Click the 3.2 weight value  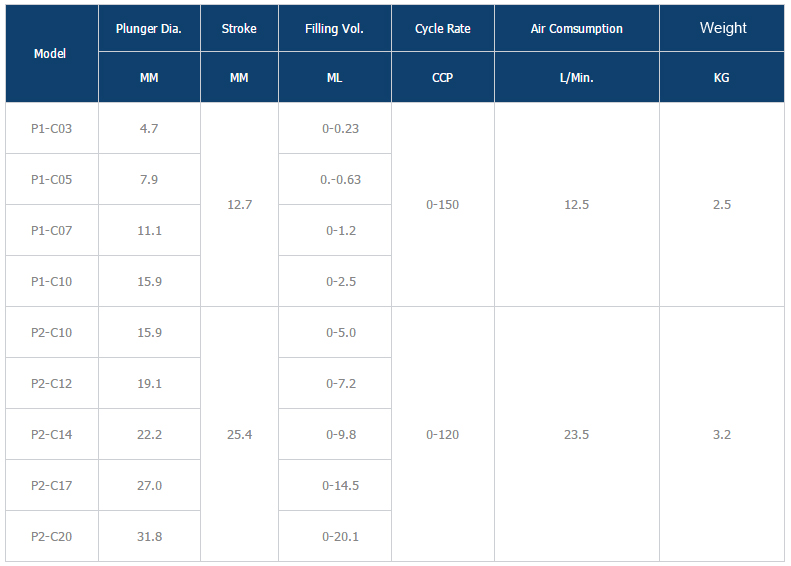722,434
